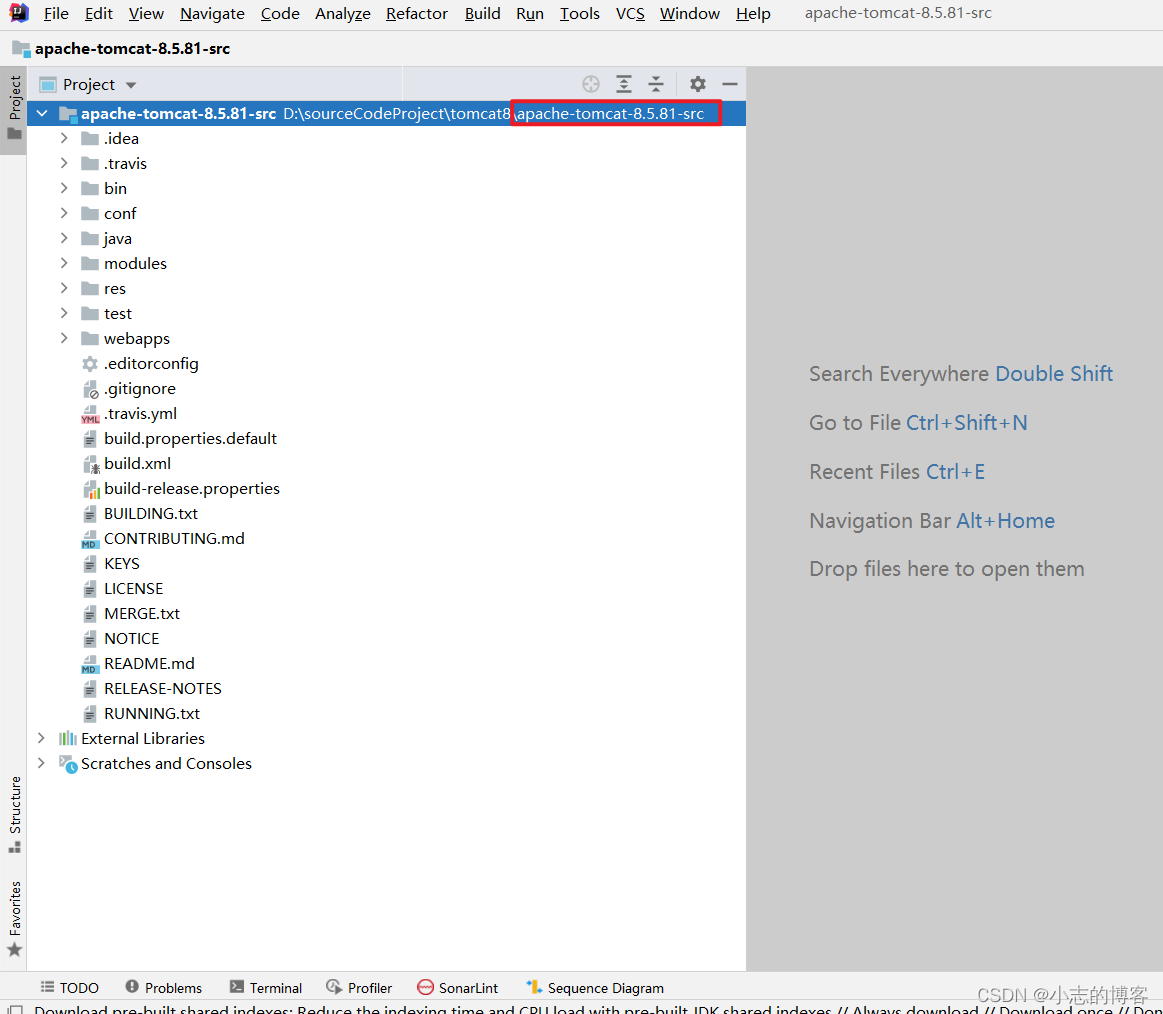Open the Sequence Diagram tool window

pyautogui.click(x=595, y=987)
